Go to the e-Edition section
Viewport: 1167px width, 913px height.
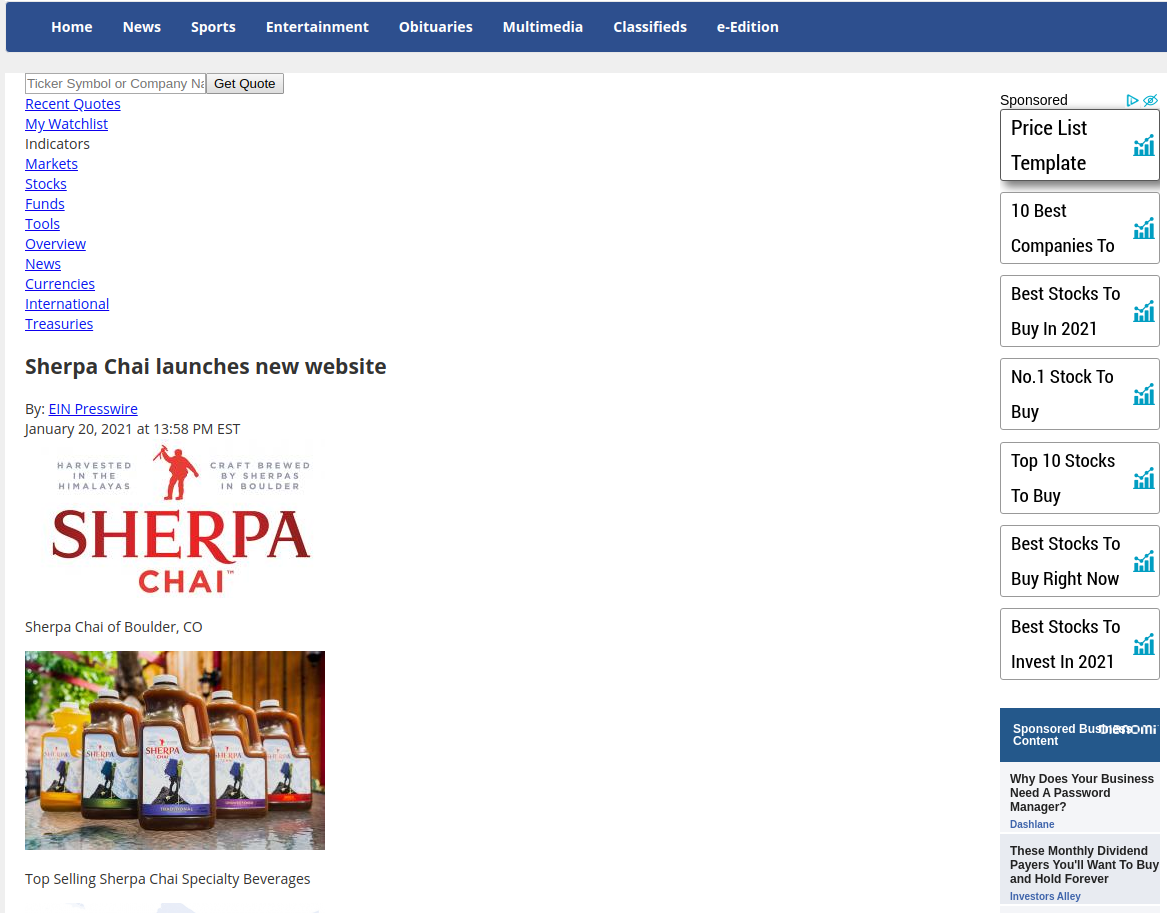tap(747, 27)
